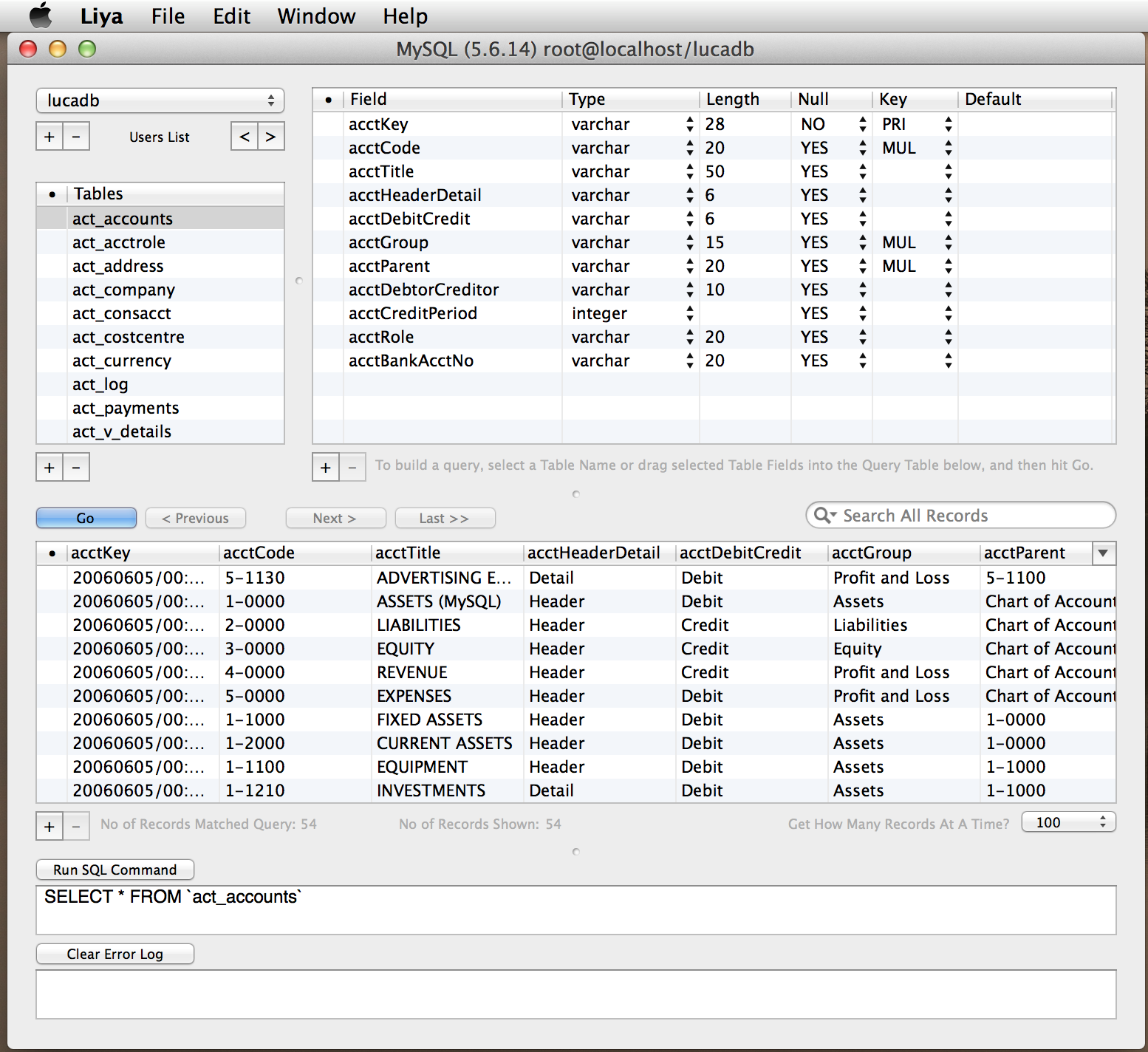Viewport: 1148px width, 1052px height.
Task: Open Key dropdown for acctCode field
Action: click(x=948, y=148)
